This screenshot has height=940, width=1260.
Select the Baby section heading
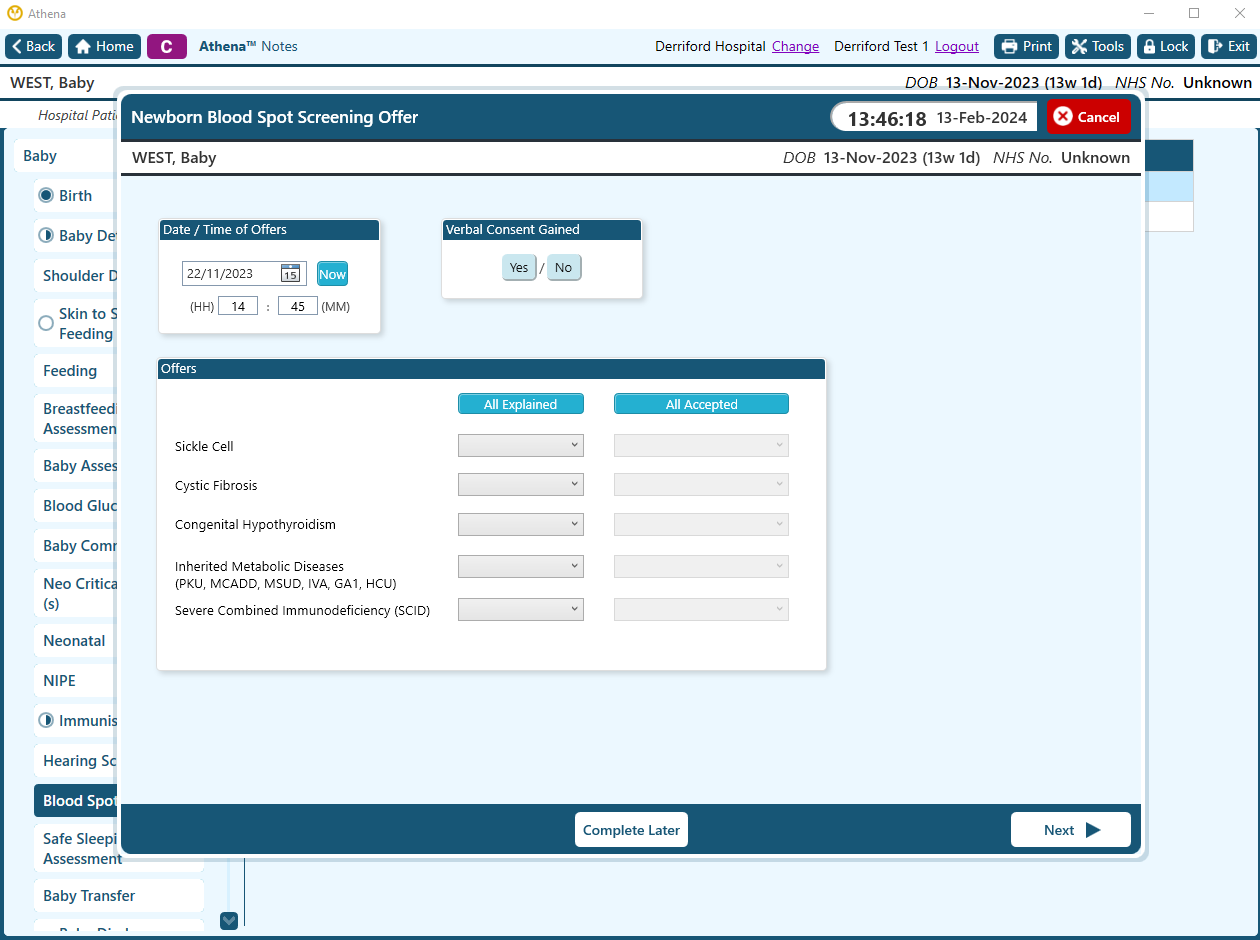coord(66,156)
